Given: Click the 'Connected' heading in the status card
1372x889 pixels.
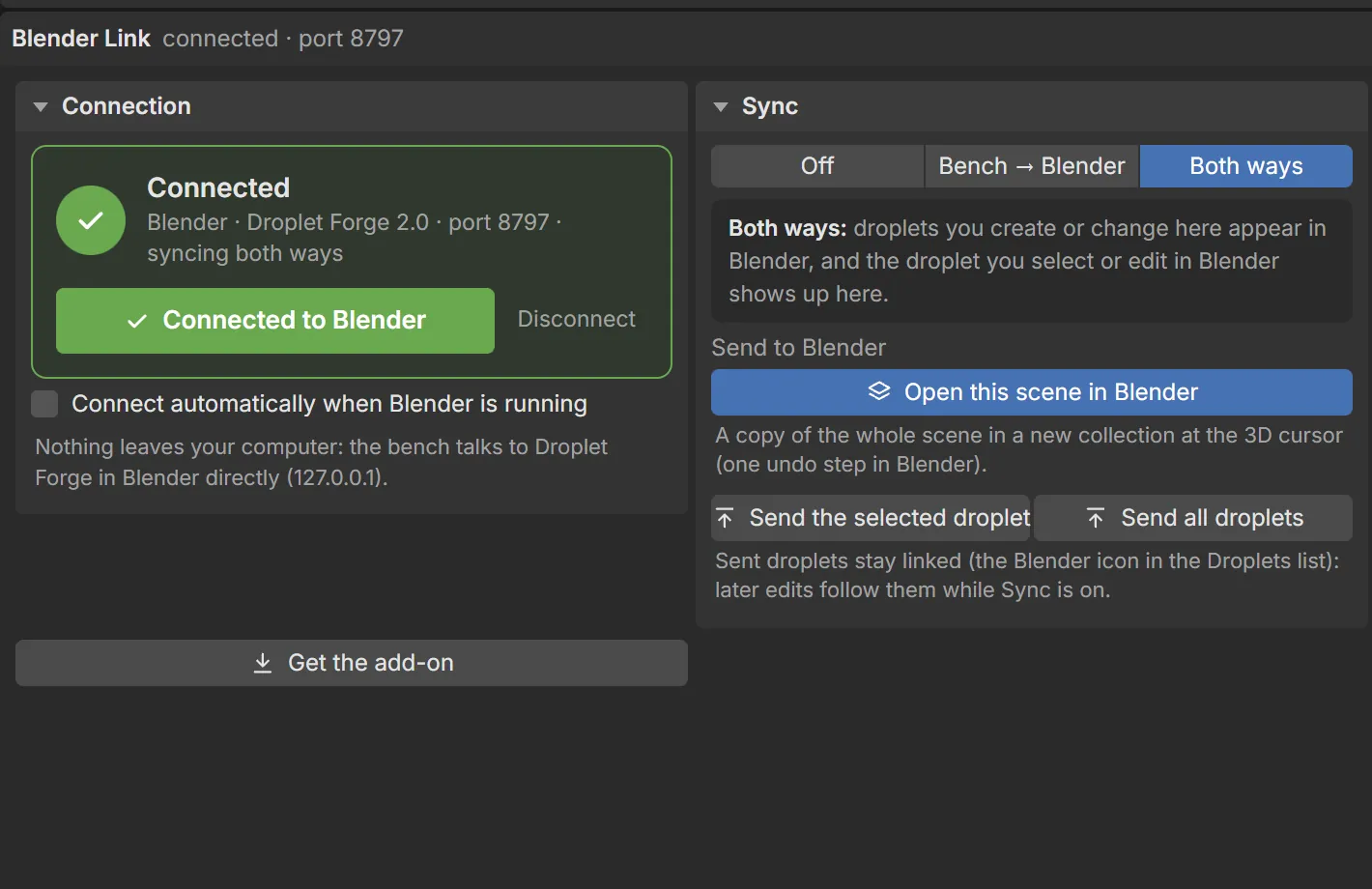Looking at the screenshot, I should 218,187.
